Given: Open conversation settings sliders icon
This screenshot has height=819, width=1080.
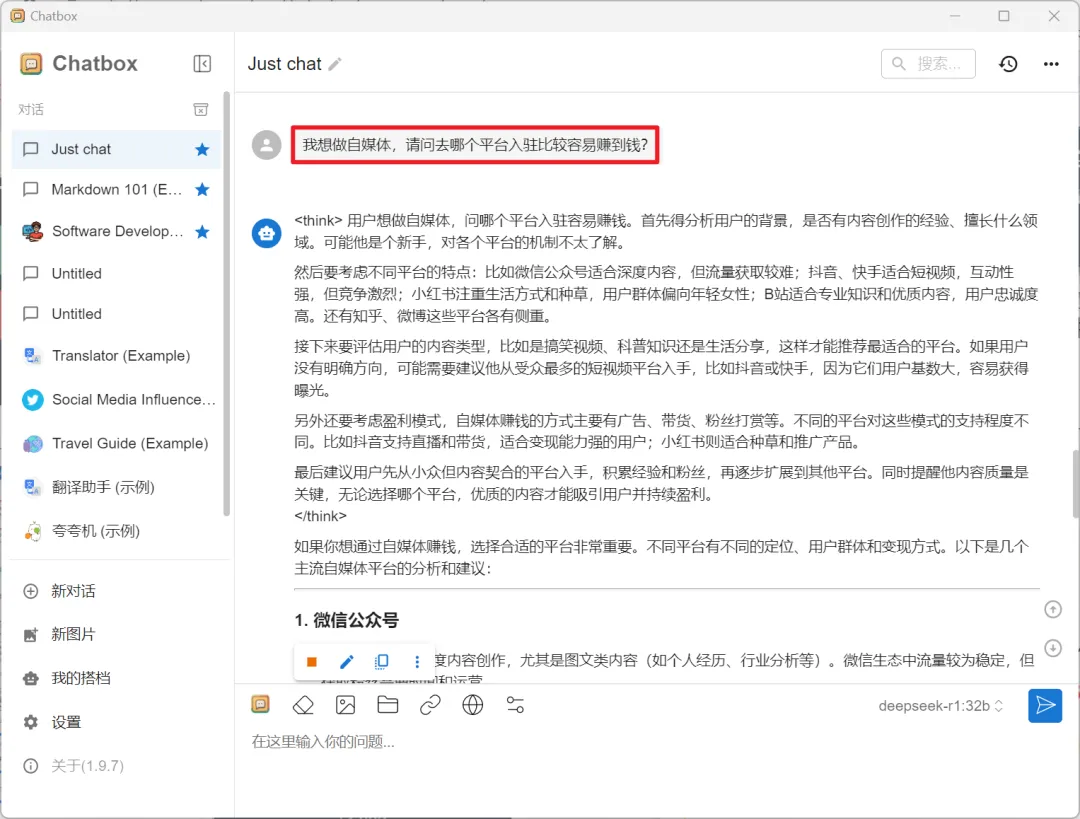Looking at the screenshot, I should pos(515,705).
